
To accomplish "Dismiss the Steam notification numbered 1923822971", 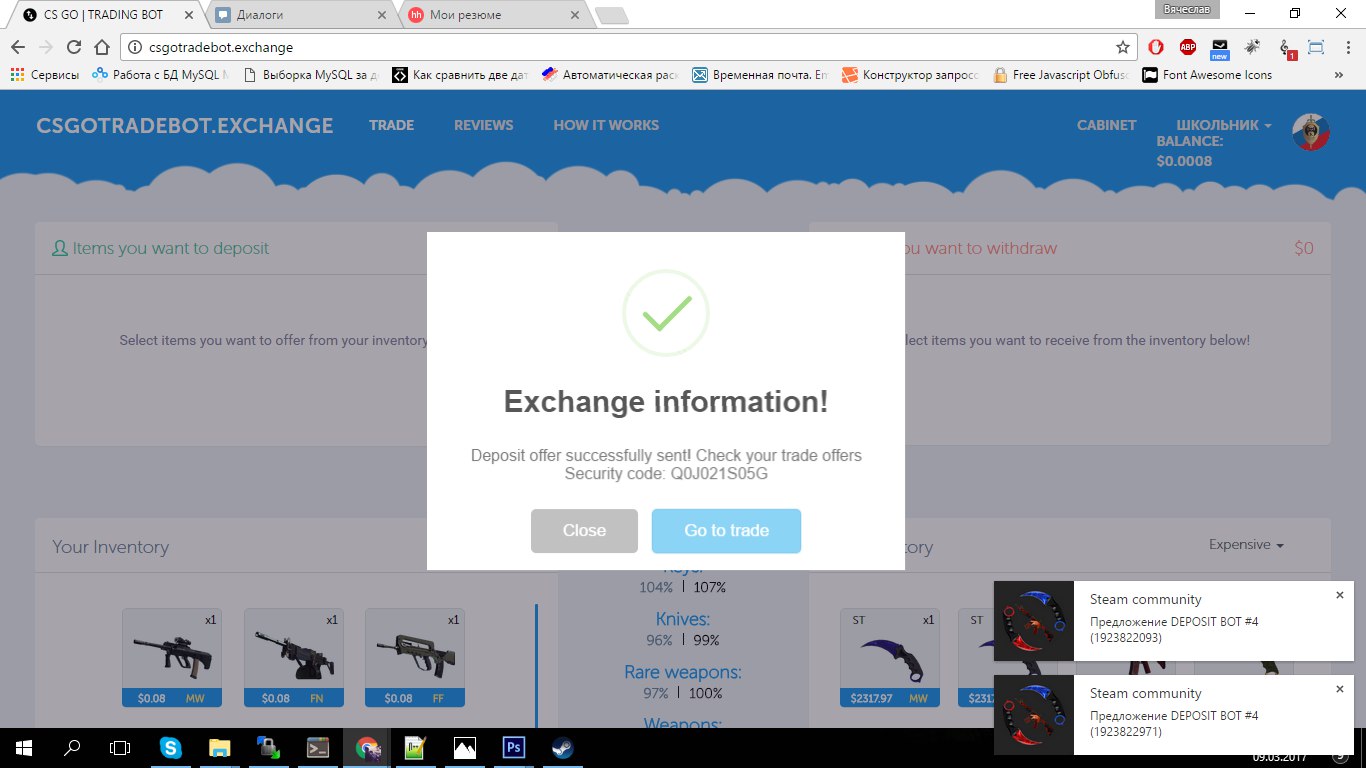I will point(1340,689).
